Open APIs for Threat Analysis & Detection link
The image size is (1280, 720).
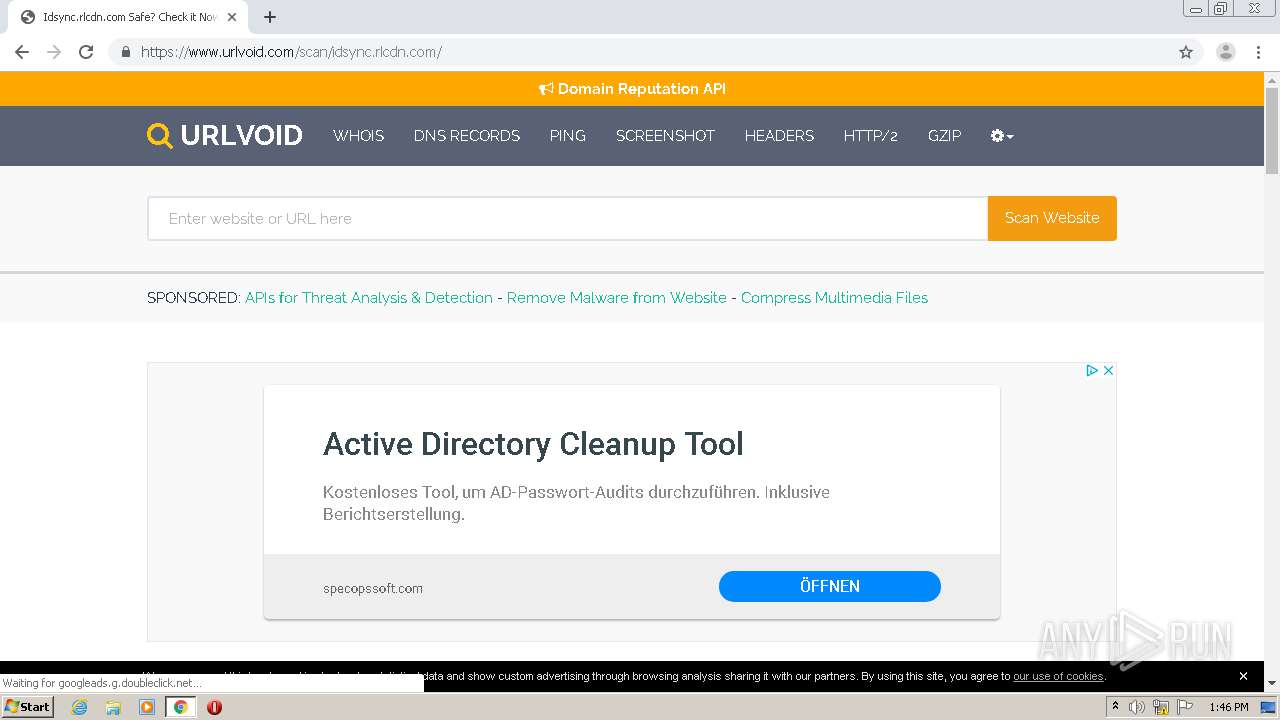pos(369,298)
